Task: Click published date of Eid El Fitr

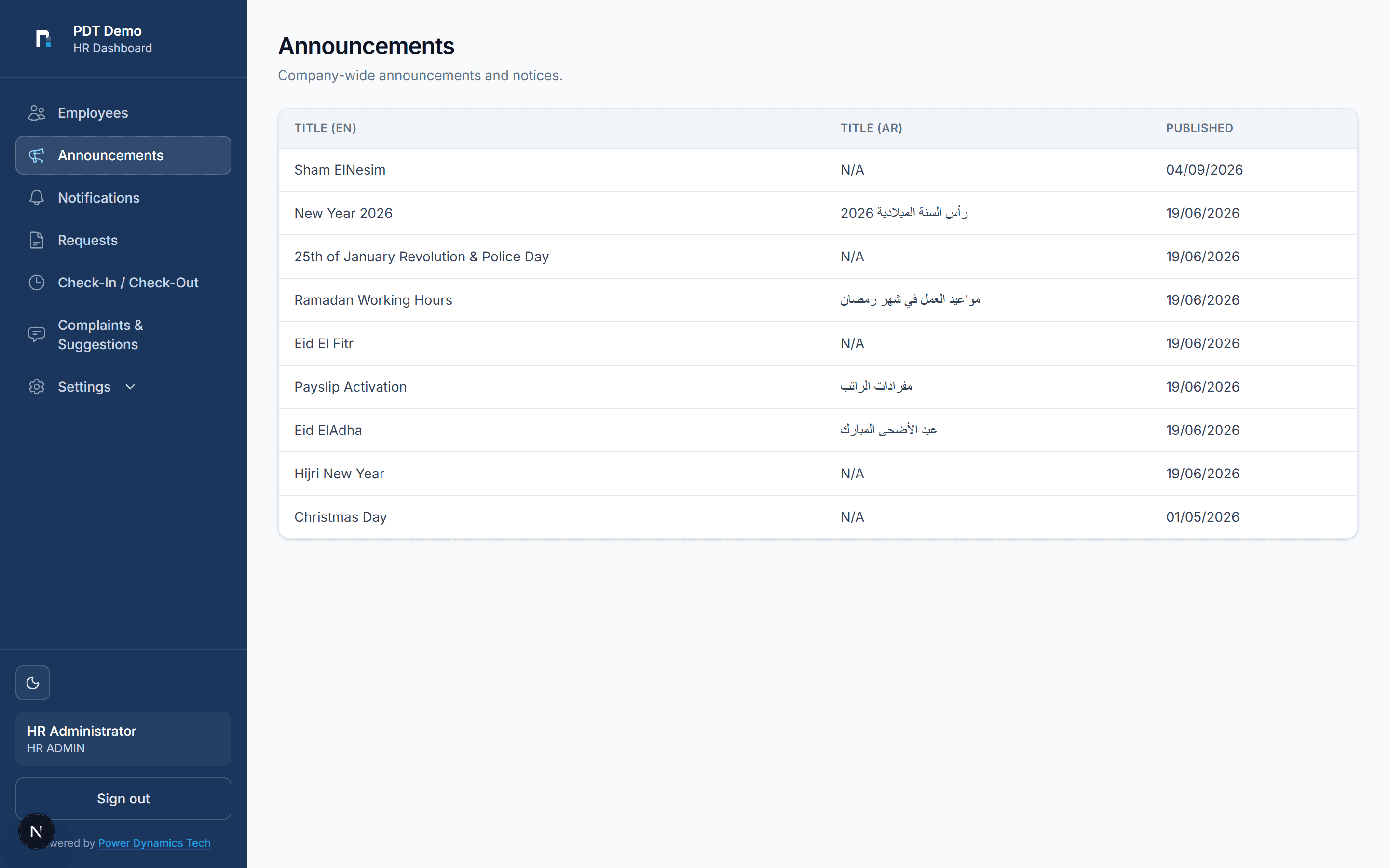Action: pyautogui.click(x=1202, y=343)
